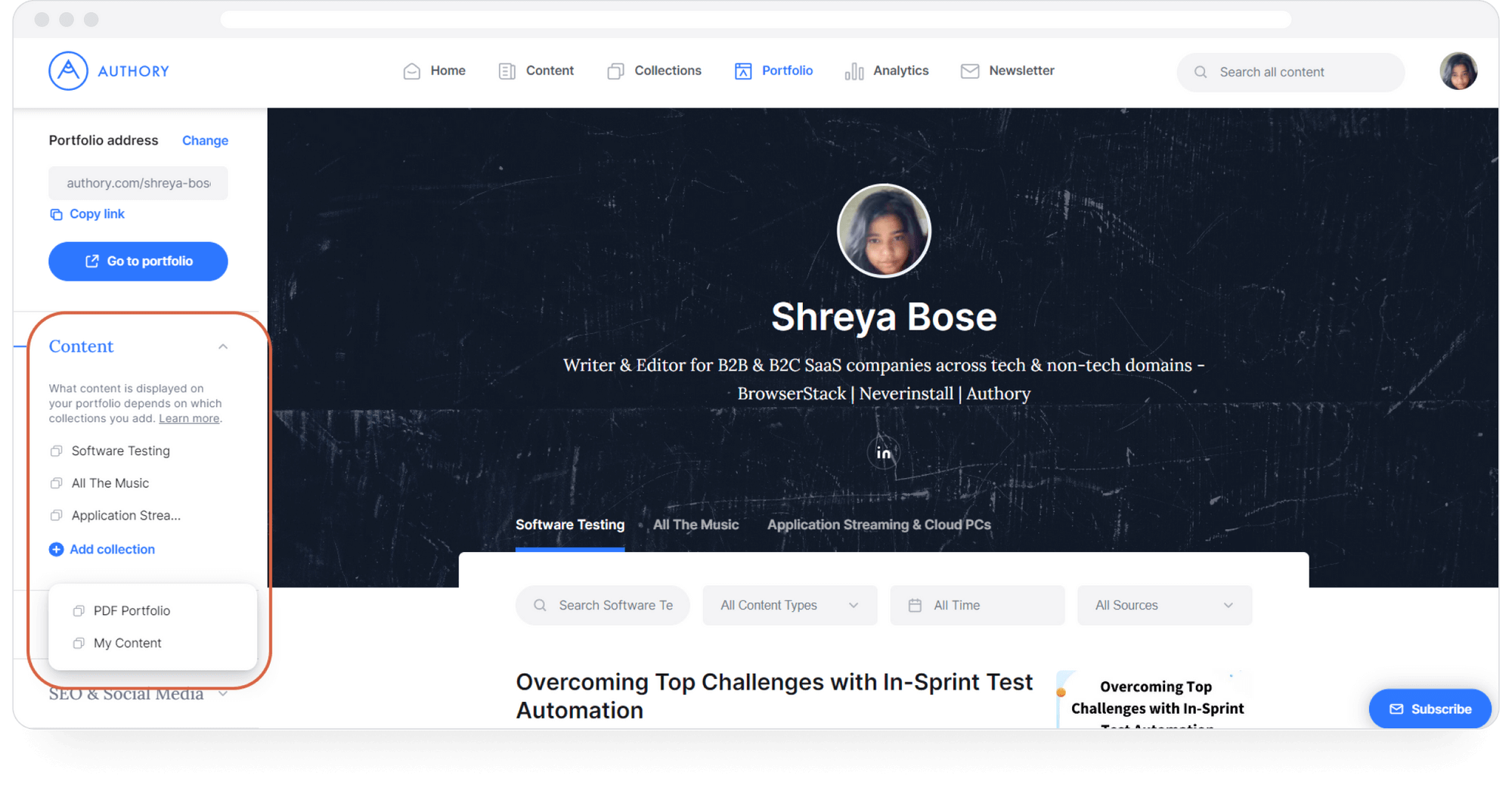The height and width of the screenshot is (791, 1512).
Task: Expand the SEO & Social Media section
Action: [x=223, y=693]
